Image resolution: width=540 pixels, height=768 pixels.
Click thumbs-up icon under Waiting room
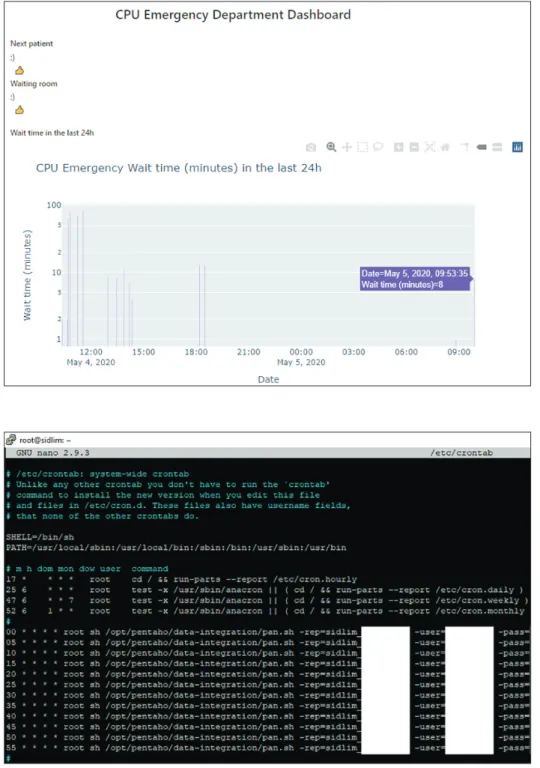click(x=19, y=110)
